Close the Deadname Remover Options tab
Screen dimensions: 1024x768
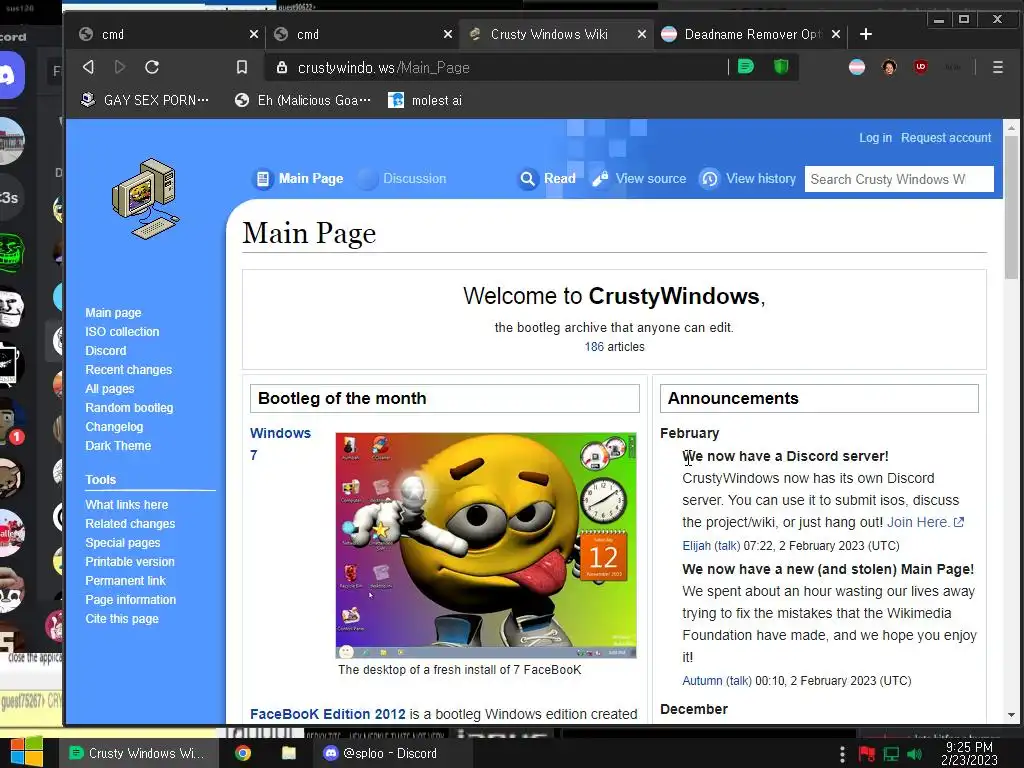coord(835,34)
